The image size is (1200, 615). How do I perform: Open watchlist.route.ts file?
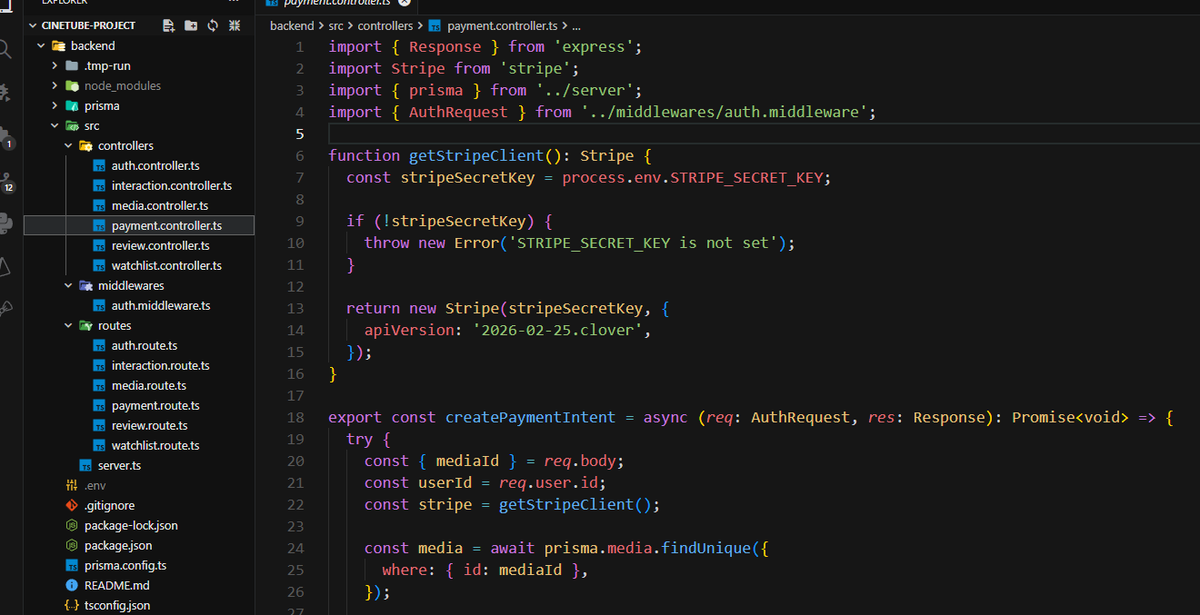click(x=139, y=445)
